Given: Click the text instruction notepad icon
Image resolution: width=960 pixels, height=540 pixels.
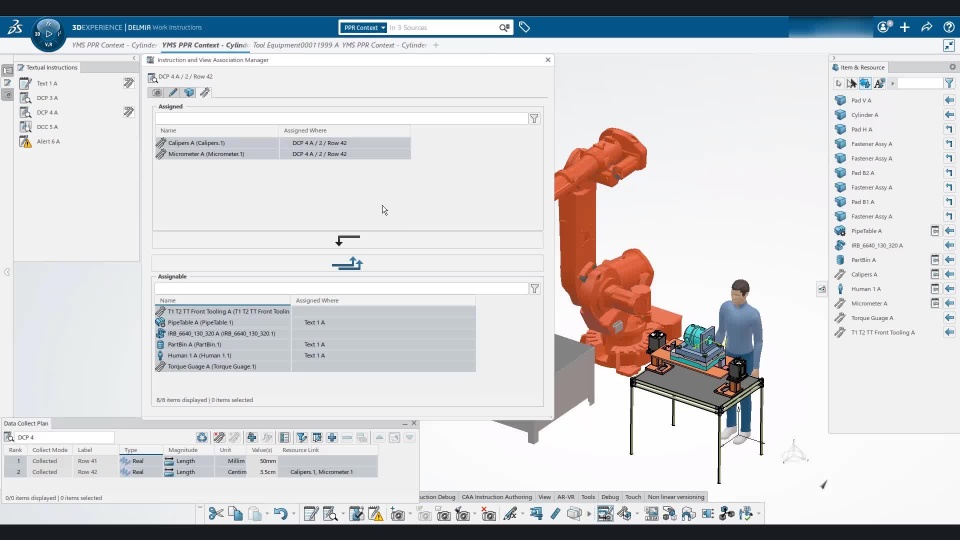Looking at the screenshot, I should 310,514.
